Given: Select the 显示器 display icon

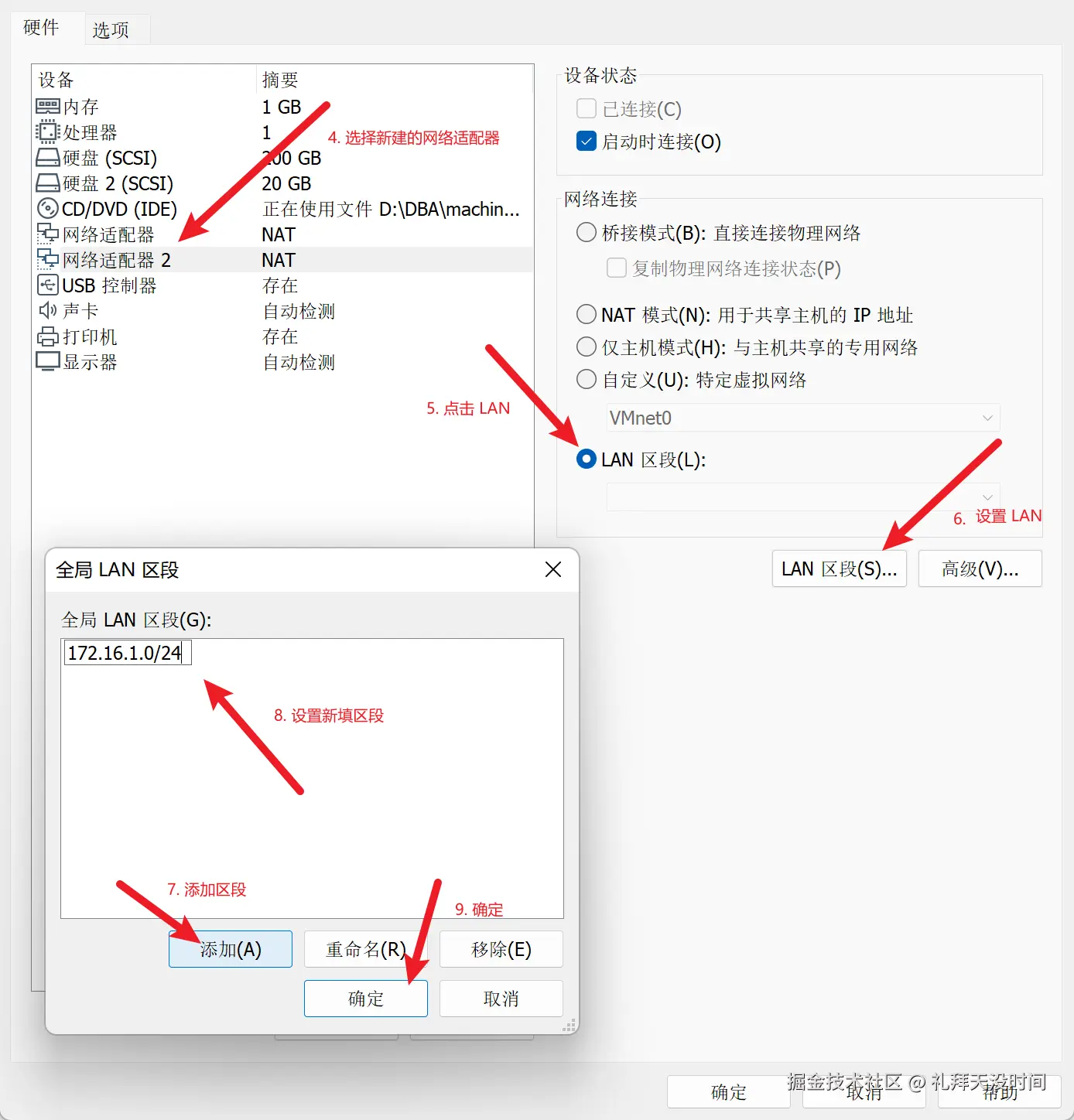Looking at the screenshot, I should [48, 361].
